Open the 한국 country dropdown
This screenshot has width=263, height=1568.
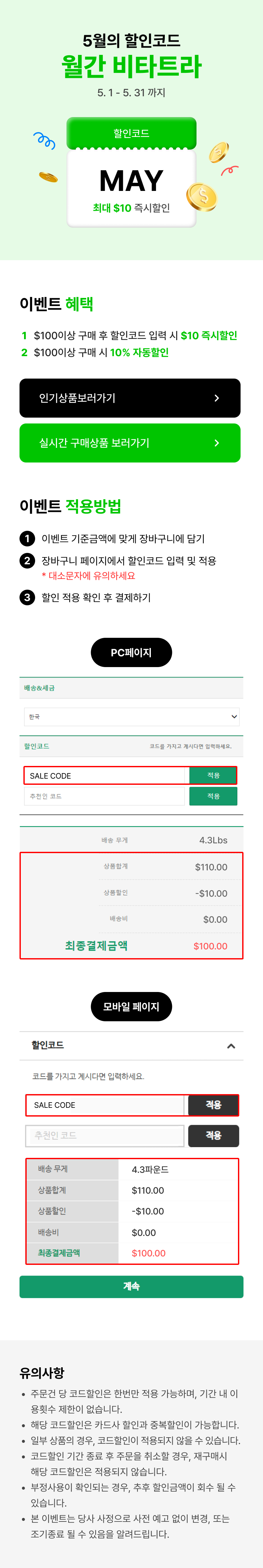click(x=131, y=717)
